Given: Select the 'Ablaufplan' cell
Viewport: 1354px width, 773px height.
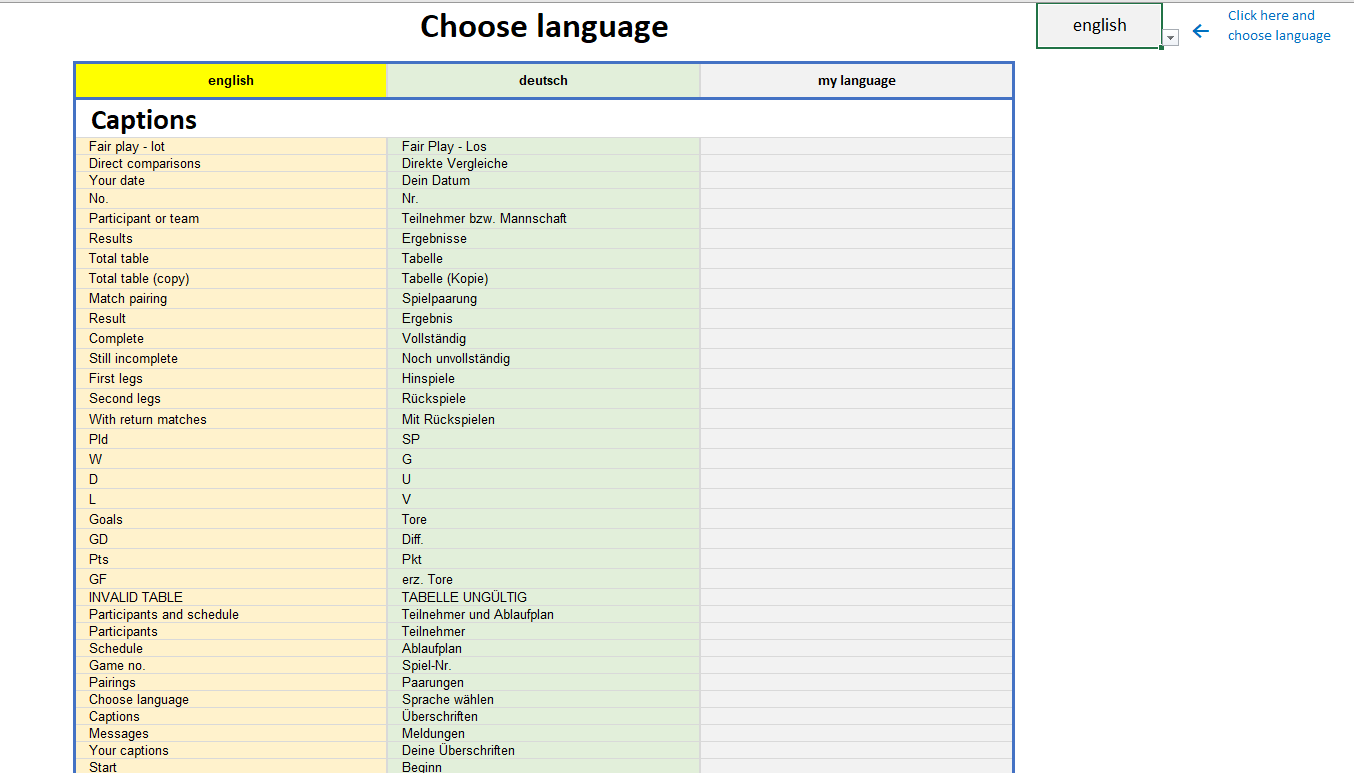Looking at the screenshot, I should click(x=543, y=648).
